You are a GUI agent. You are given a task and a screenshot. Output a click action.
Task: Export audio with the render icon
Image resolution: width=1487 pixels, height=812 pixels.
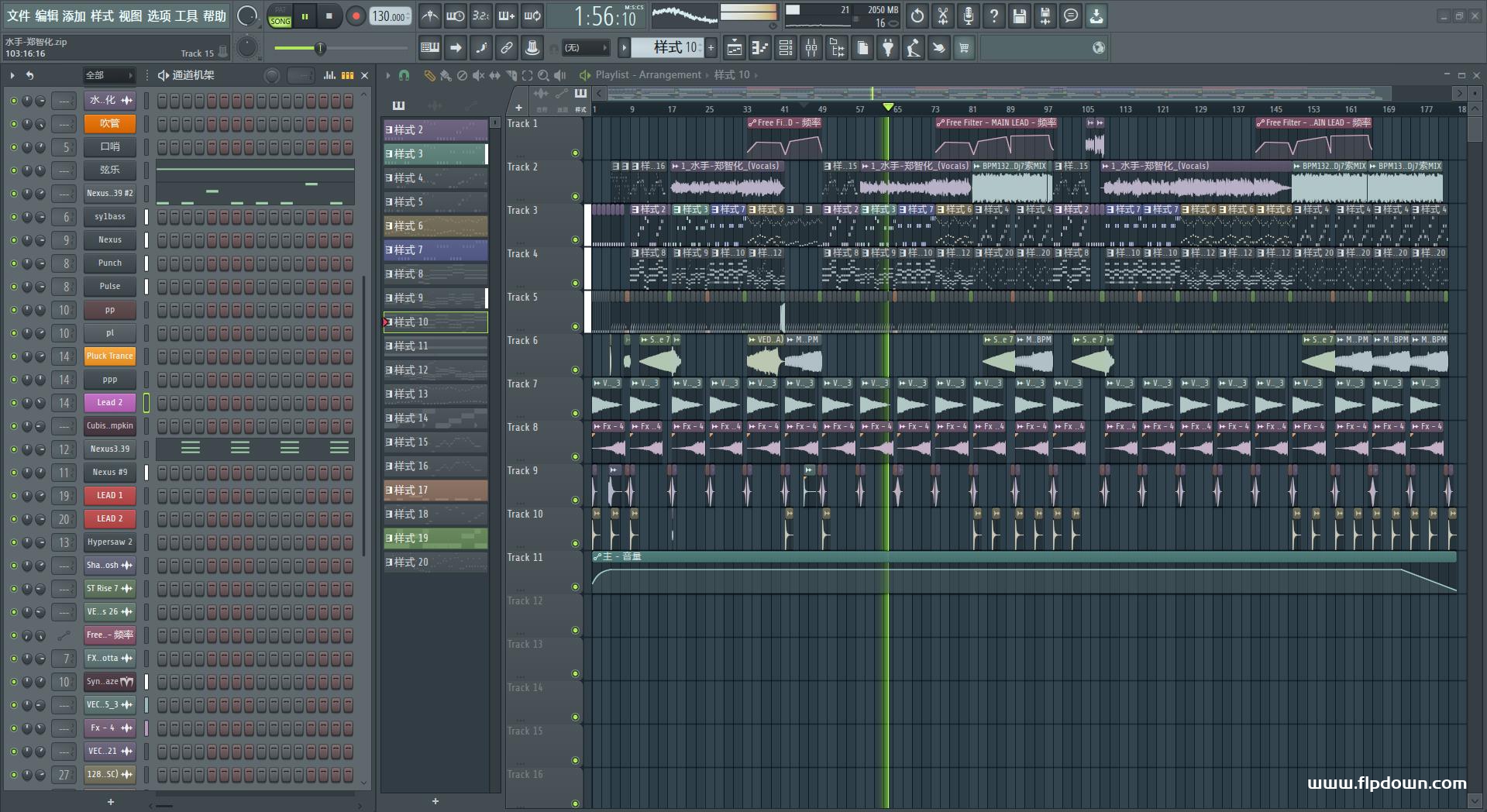[1045, 15]
